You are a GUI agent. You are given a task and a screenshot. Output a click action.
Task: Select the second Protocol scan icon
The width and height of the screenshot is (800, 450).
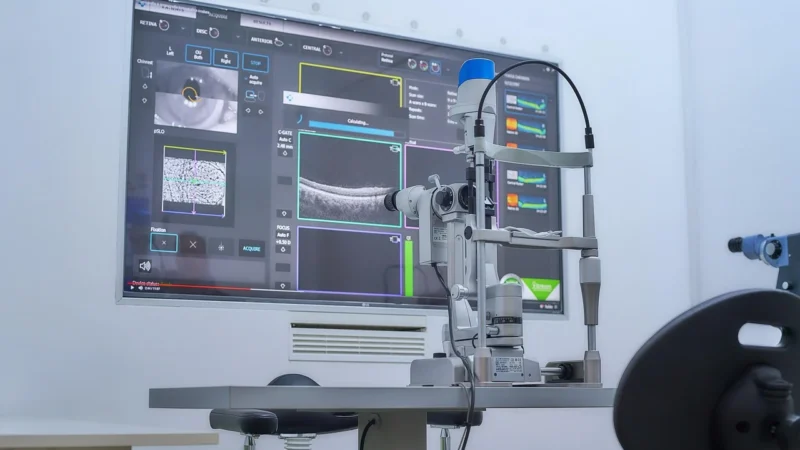423,65
